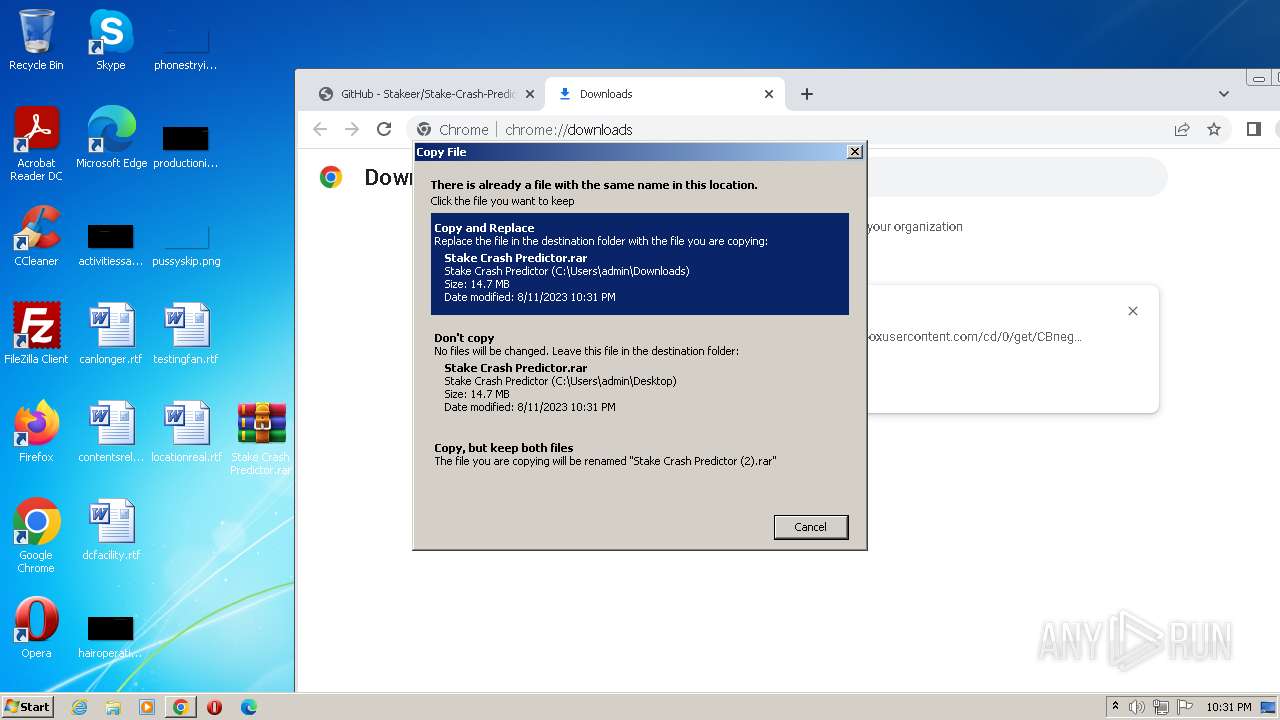Click the Opera taskbar icon
The width and height of the screenshot is (1280, 720).
point(214,707)
